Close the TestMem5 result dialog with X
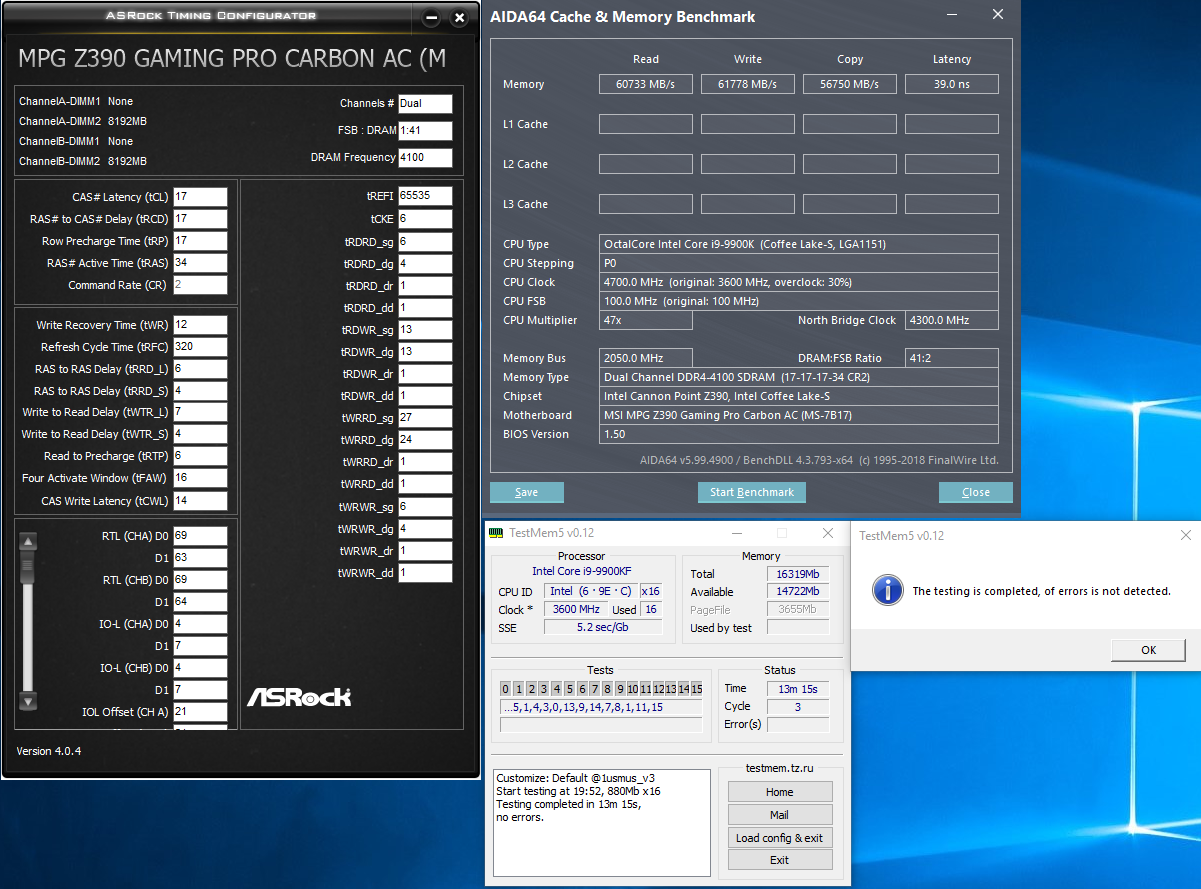The image size is (1201, 889). click(x=1186, y=535)
